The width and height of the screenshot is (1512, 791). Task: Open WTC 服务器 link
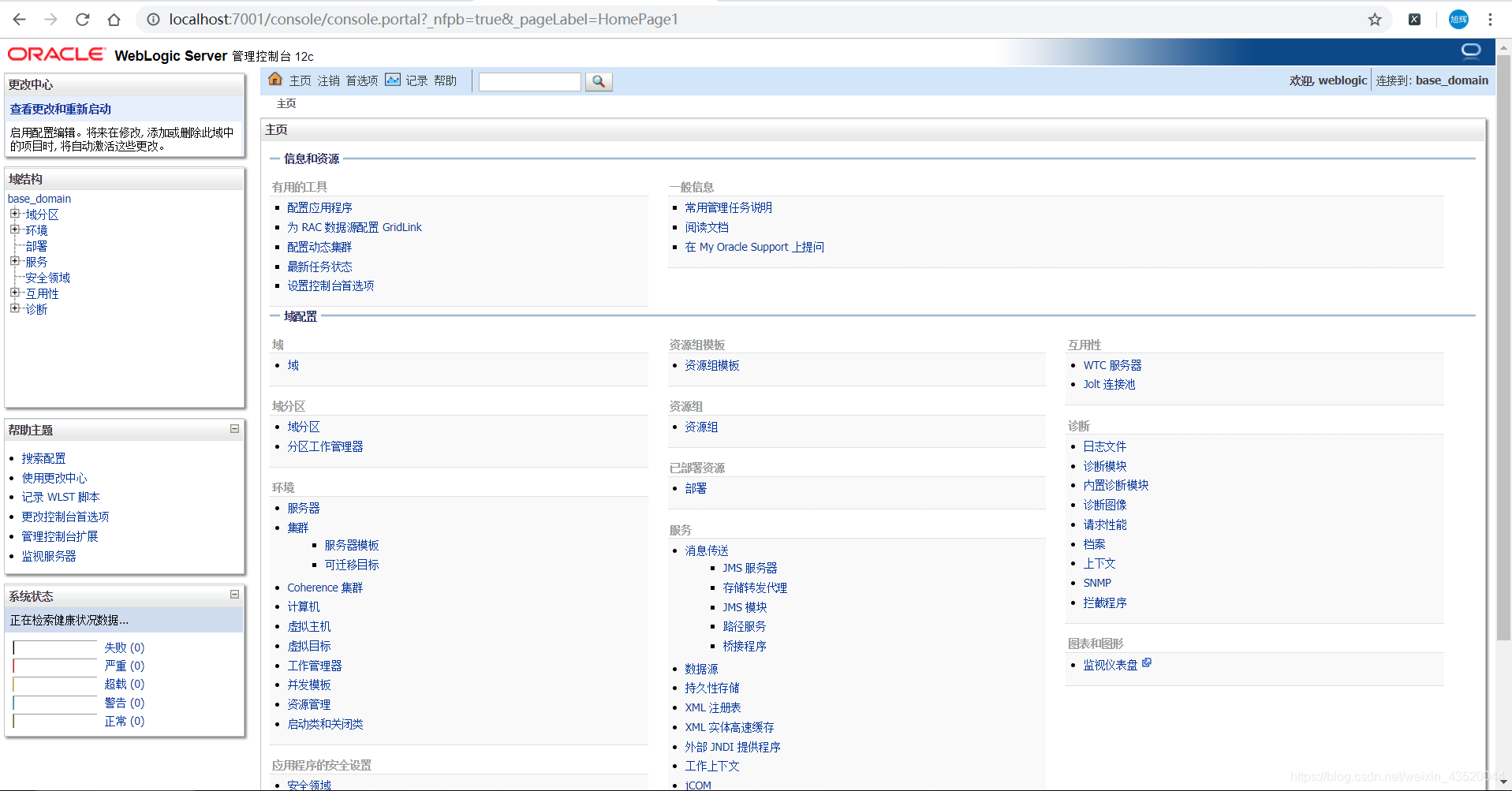1112,365
